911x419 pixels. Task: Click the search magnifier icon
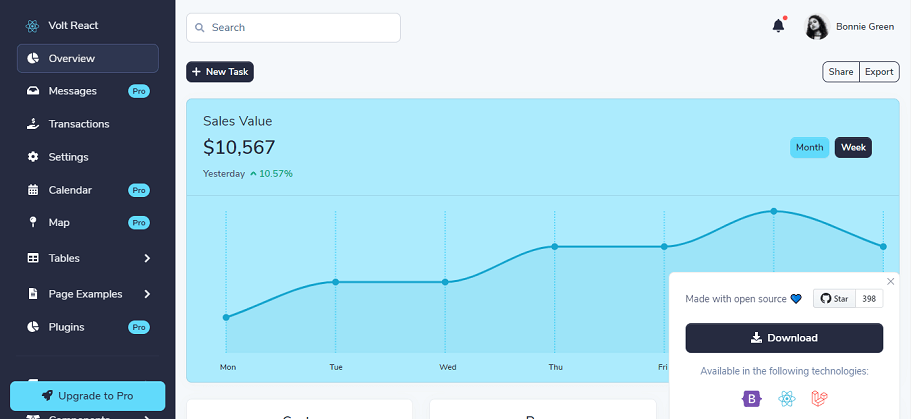coord(199,27)
